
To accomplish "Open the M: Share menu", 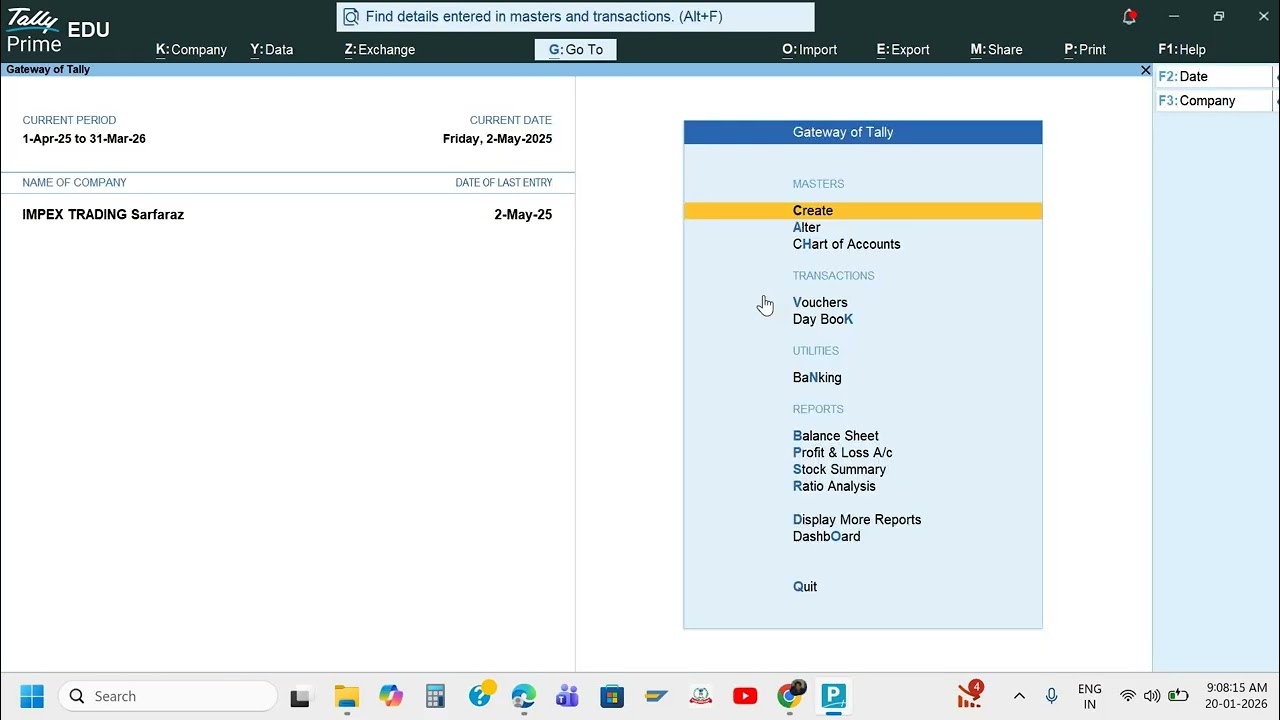I will 996,50.
